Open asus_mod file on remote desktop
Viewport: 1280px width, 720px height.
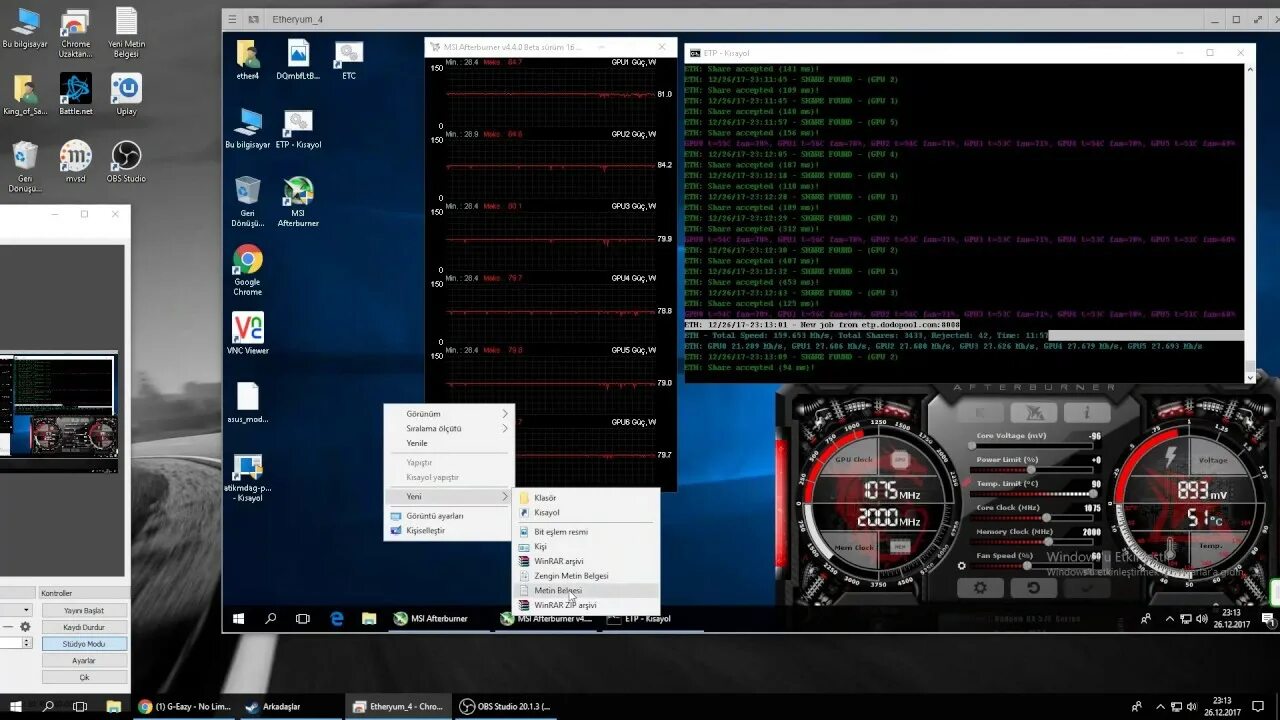click(x=248, y=403)
